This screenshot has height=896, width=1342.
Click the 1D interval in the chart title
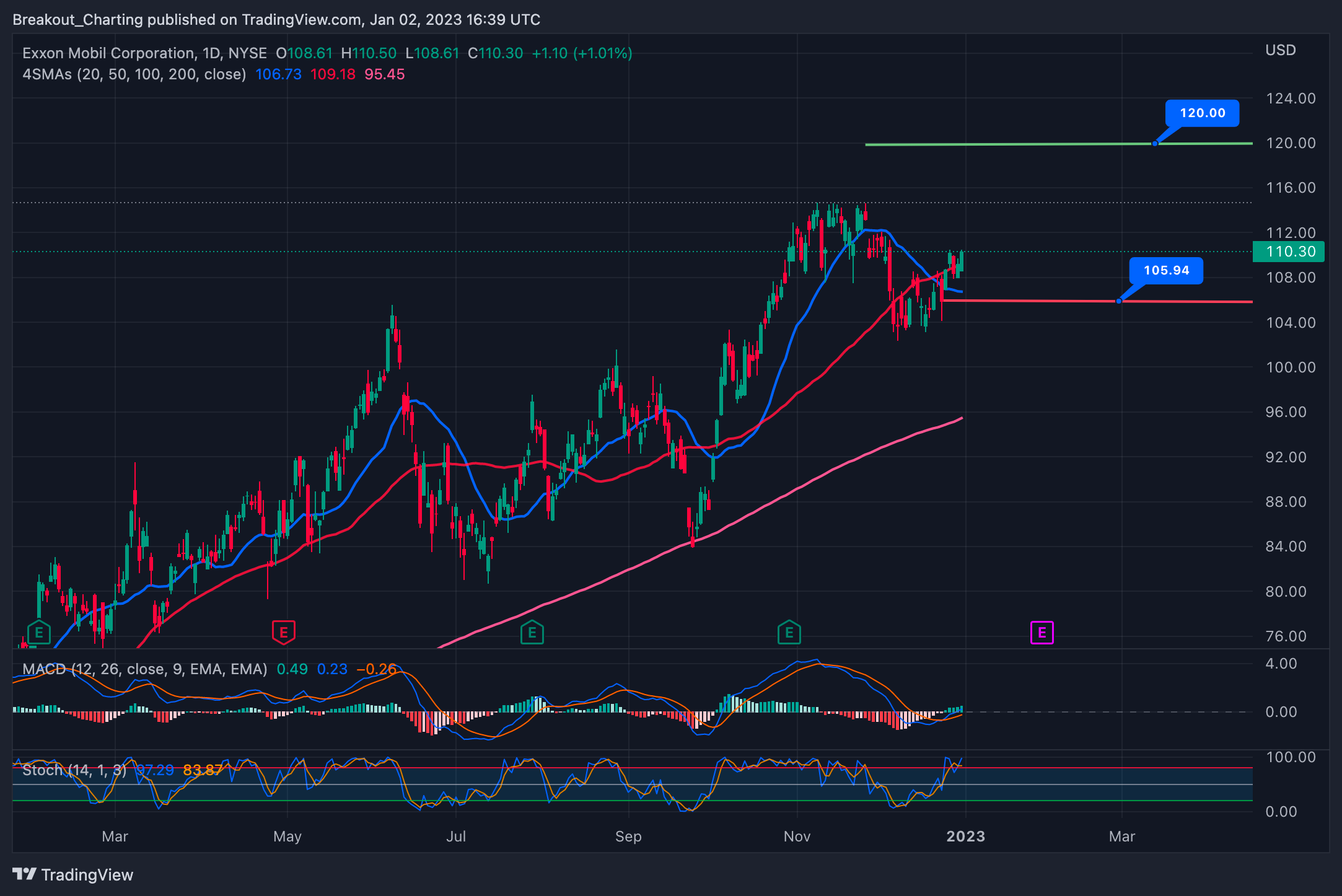(x=211, y=53)
